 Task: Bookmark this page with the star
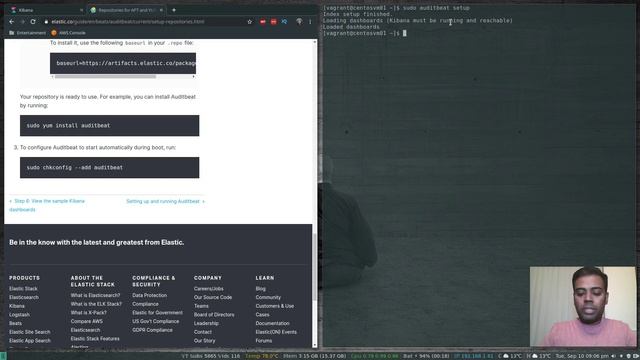click(250, 22)
